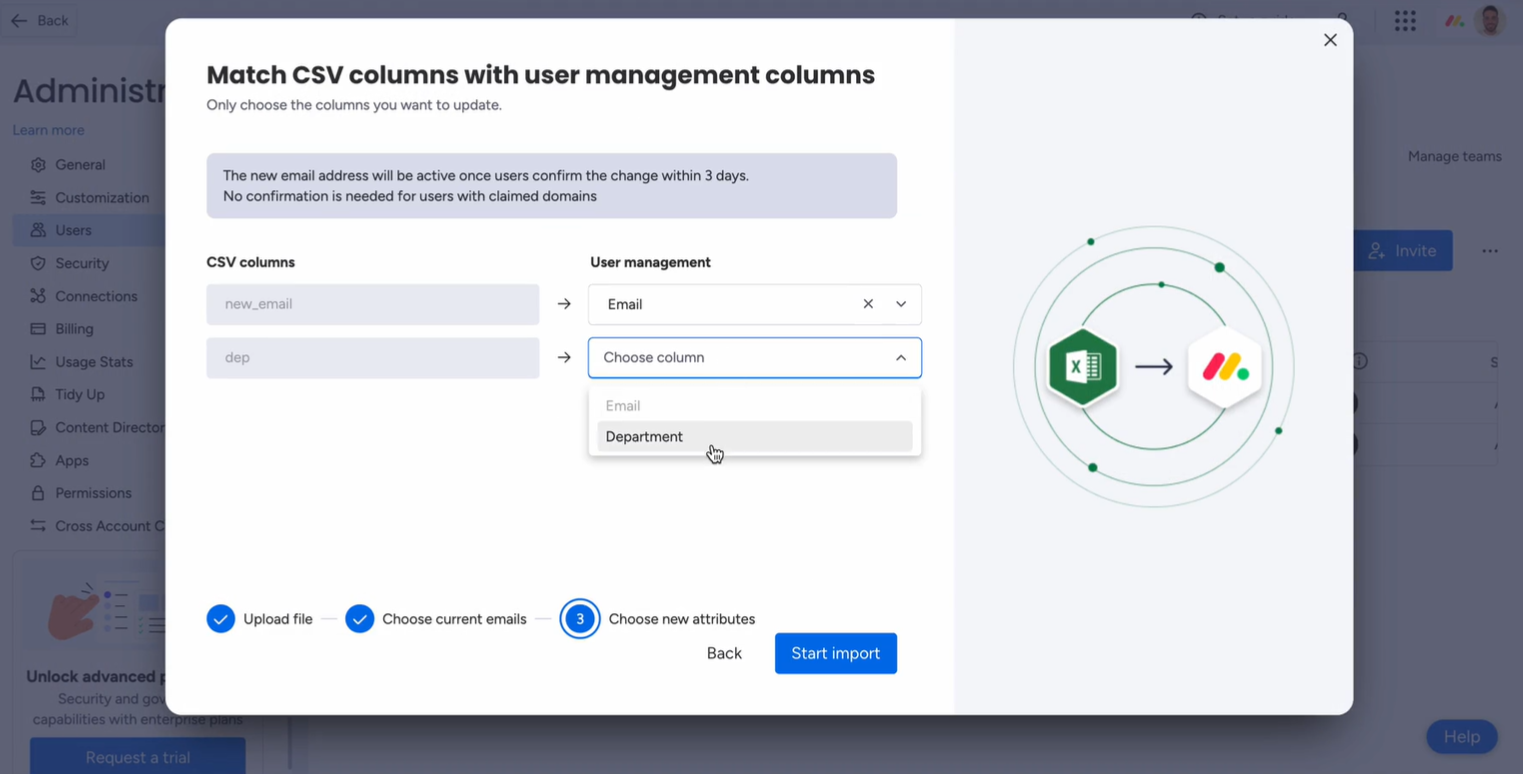This screenshot has height=774, width=1523.
Task: Click the Upload file step checkmark
Action: (221, 619)
